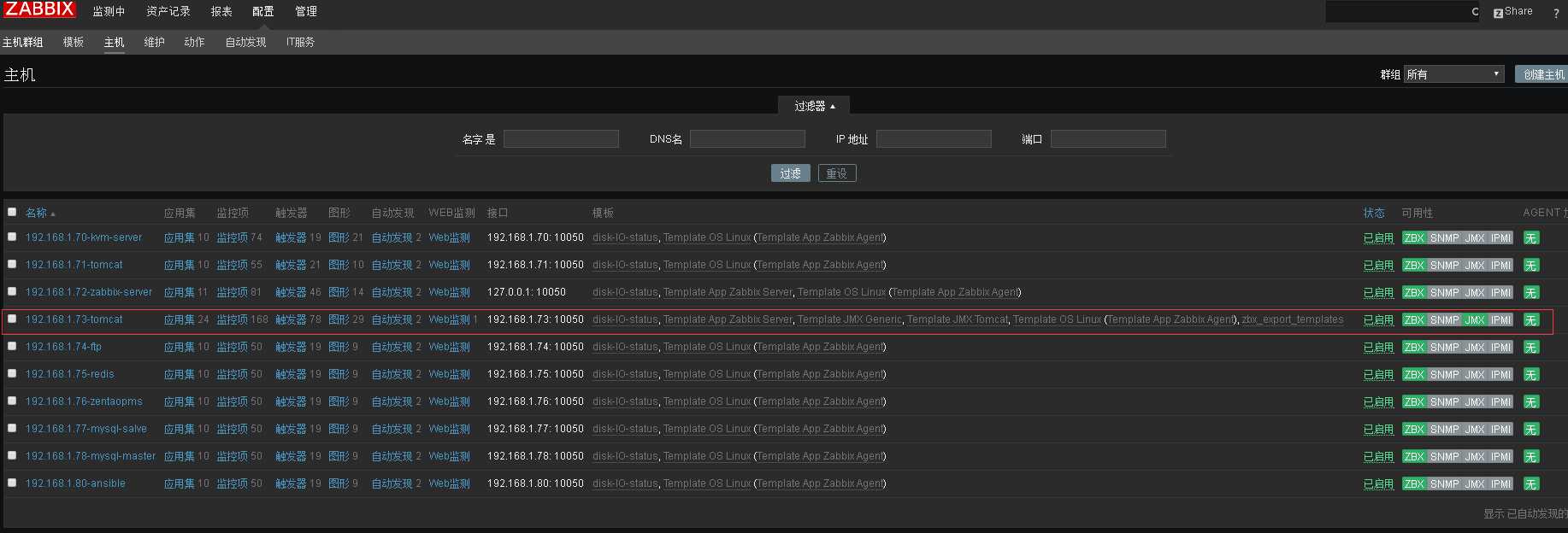This screenshot has width=1568, height=533.
Task: Click the 过滤 apply button
Action: click(x=790, y=173)
